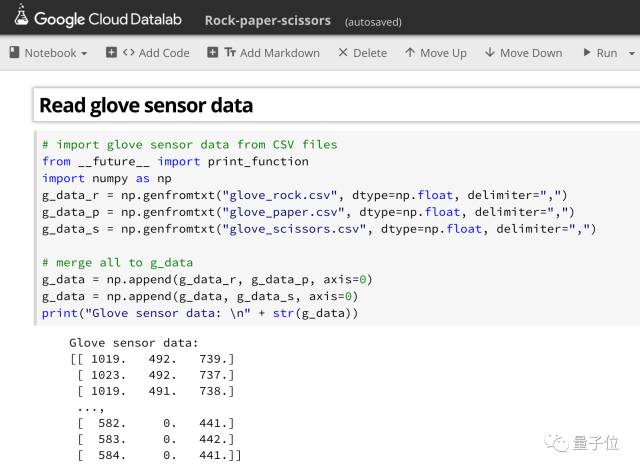Place cursor on 'from __future__ import print_function' line
The image size is (640, 471).
(176, 162)
